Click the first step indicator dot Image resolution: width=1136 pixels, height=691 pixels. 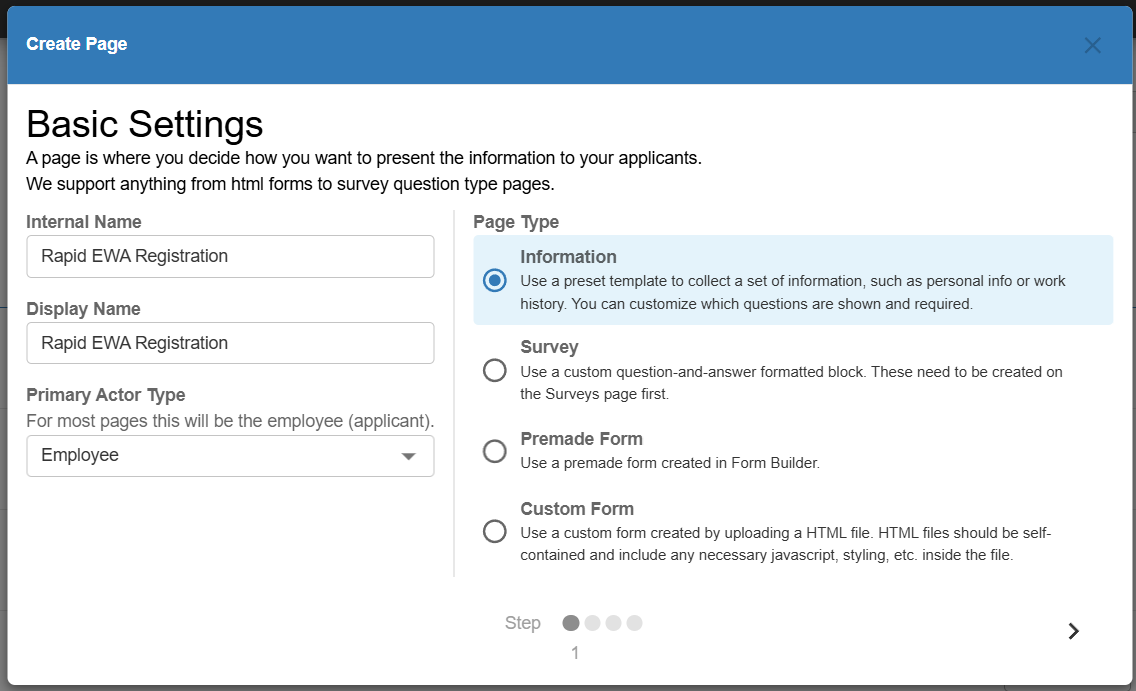(571, 623)
